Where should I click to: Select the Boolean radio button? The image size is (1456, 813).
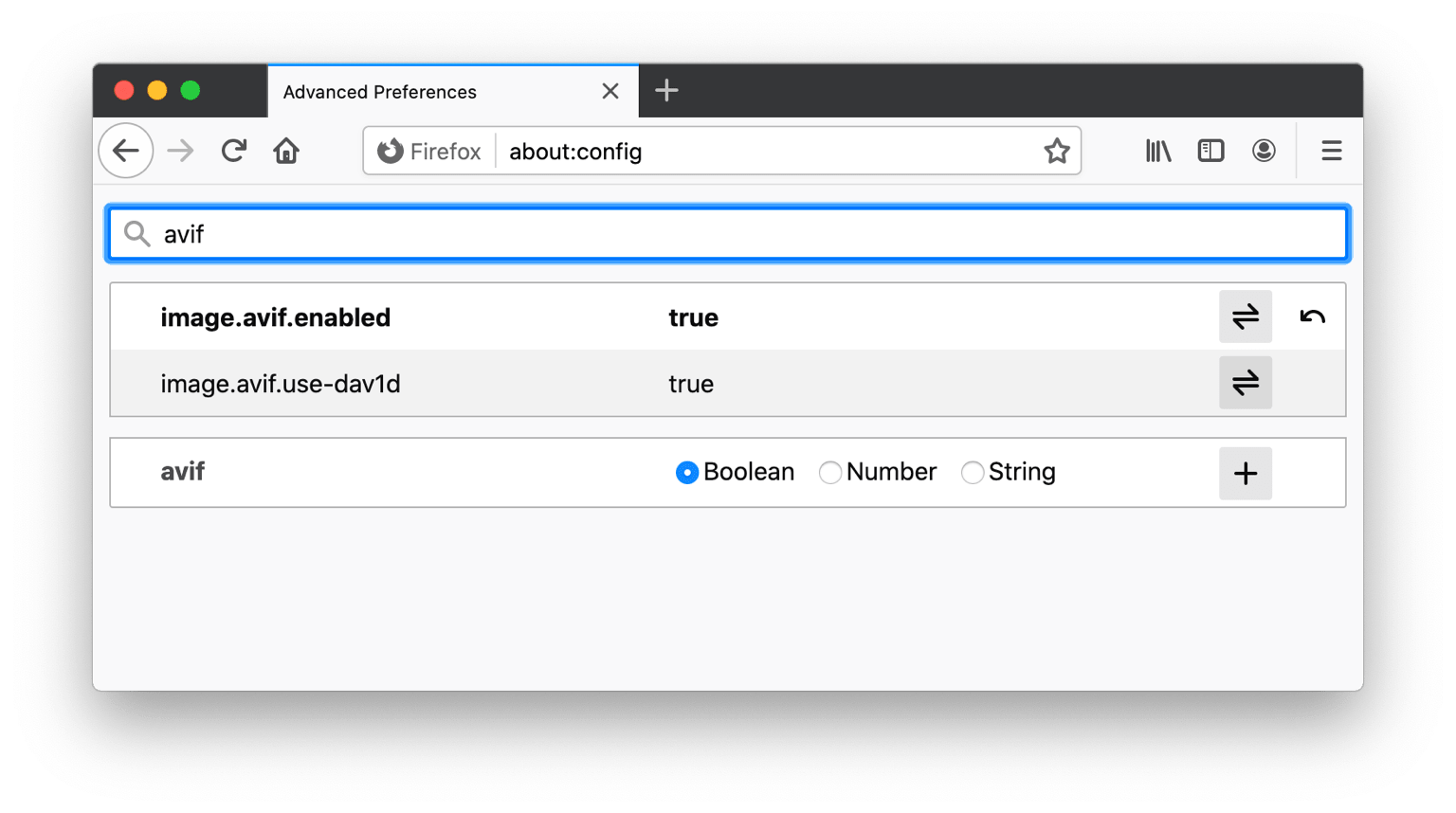(x=687, y=472)
